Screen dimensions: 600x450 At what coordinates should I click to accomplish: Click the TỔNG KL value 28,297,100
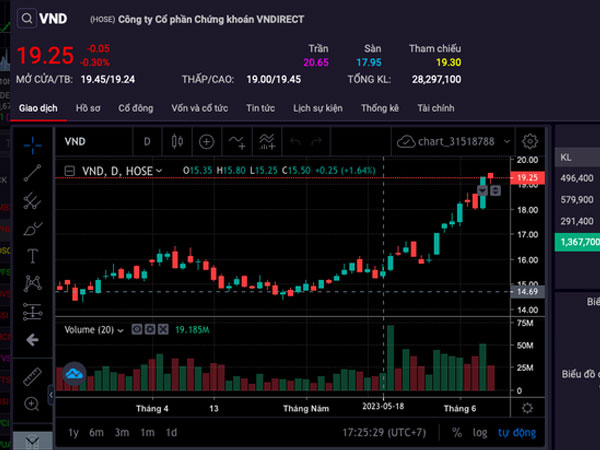point(437,79)
